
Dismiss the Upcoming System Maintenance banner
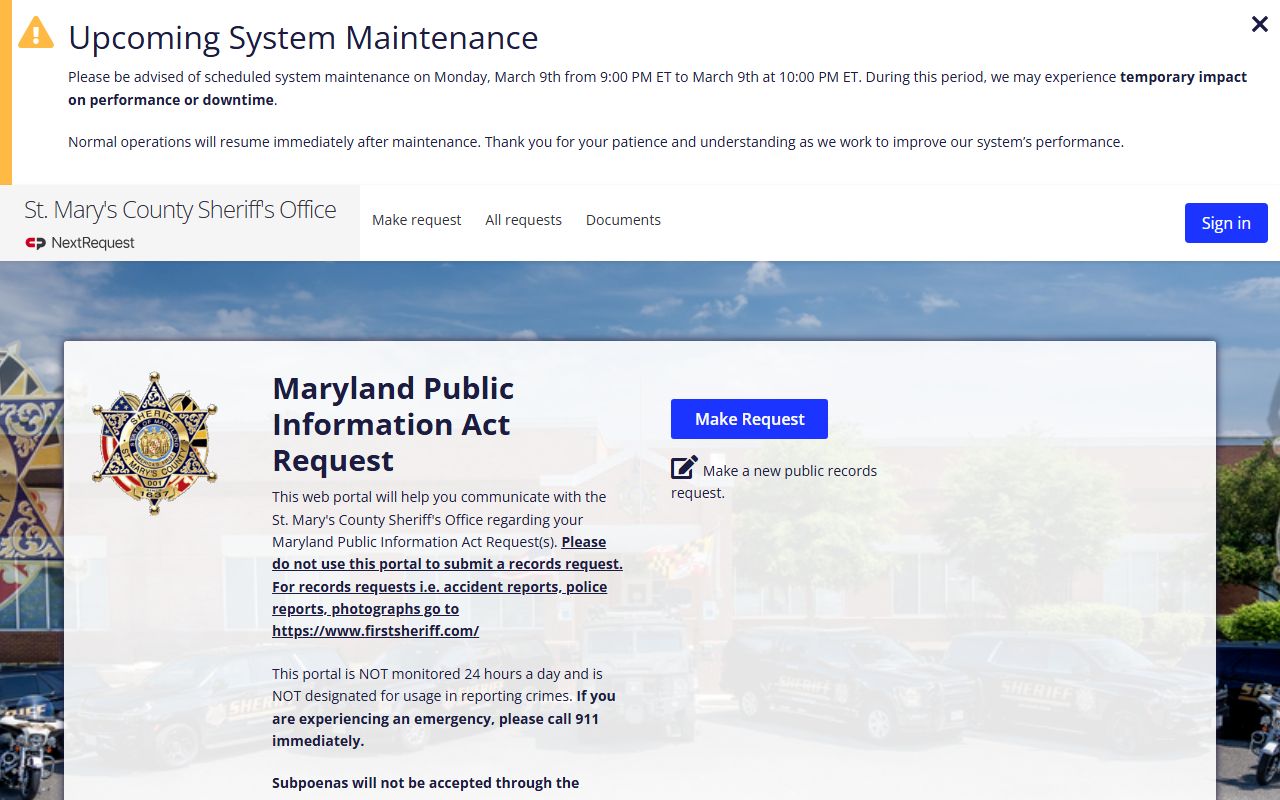point(1259,24)
